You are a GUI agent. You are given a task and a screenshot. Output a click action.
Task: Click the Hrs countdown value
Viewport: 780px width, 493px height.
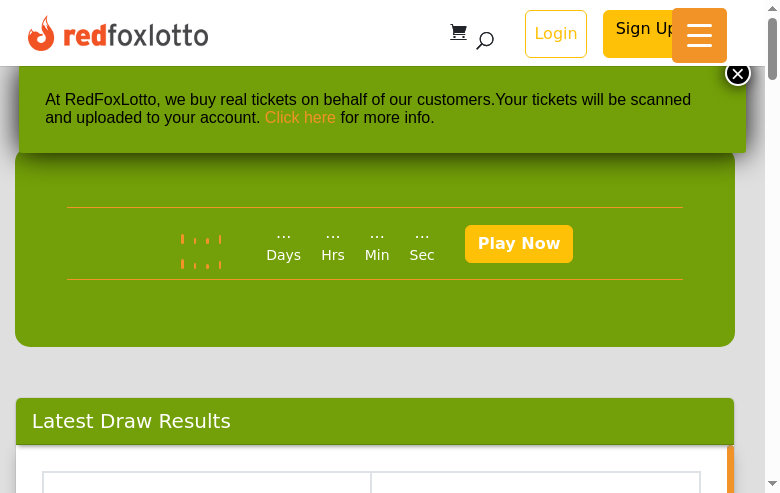click(x=333, y=237)
